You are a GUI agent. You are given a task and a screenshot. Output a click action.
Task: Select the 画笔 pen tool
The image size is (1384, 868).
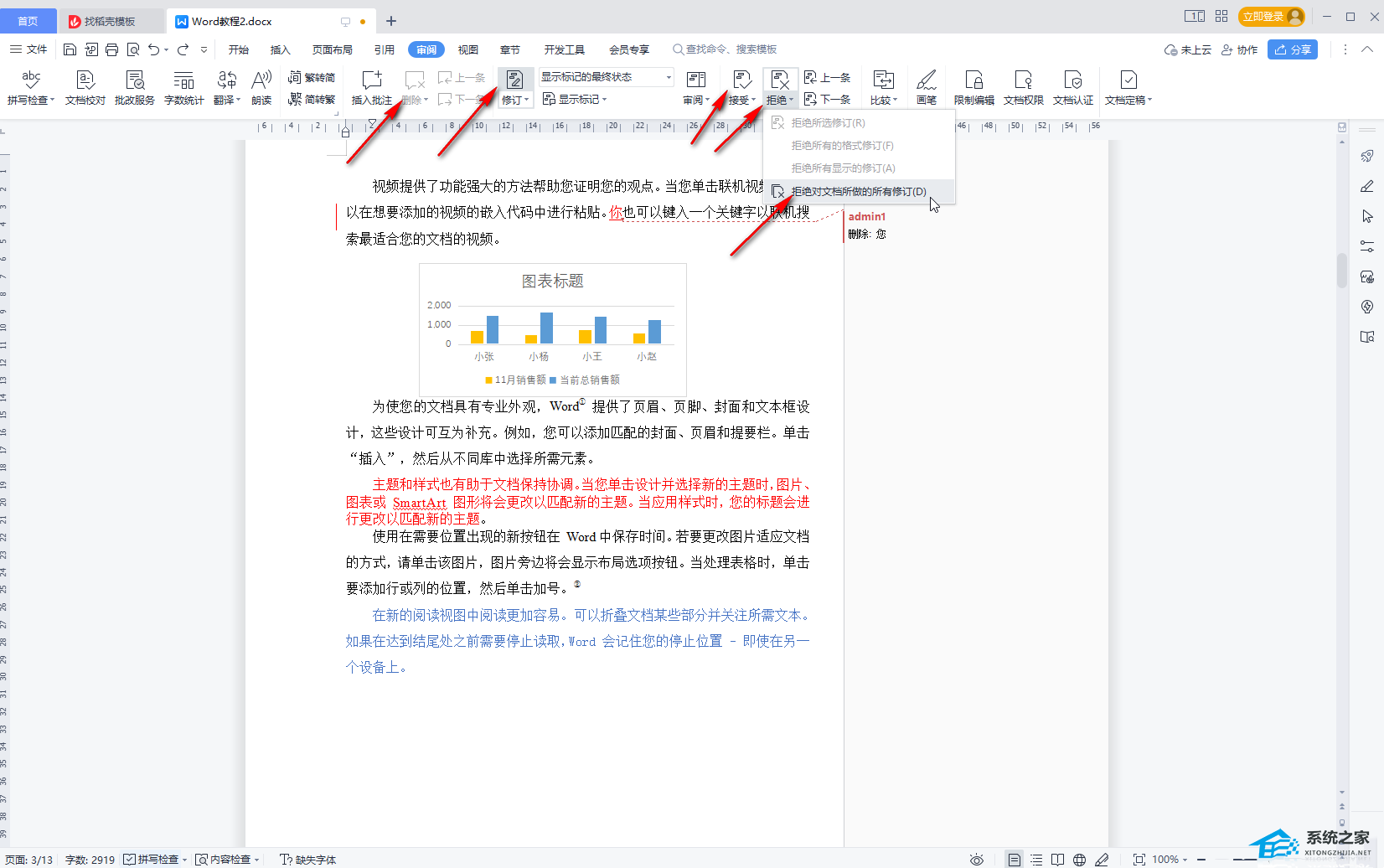(x=926, y=87)
